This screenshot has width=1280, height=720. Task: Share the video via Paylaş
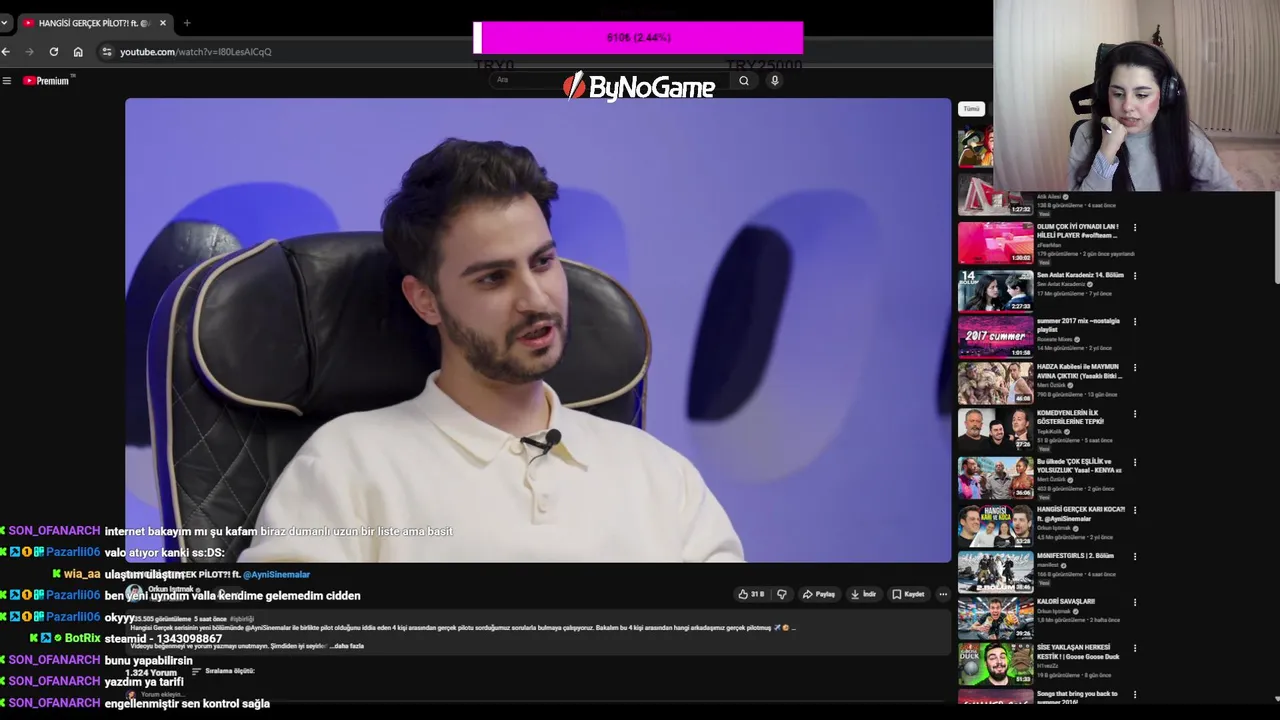(818, 594)
